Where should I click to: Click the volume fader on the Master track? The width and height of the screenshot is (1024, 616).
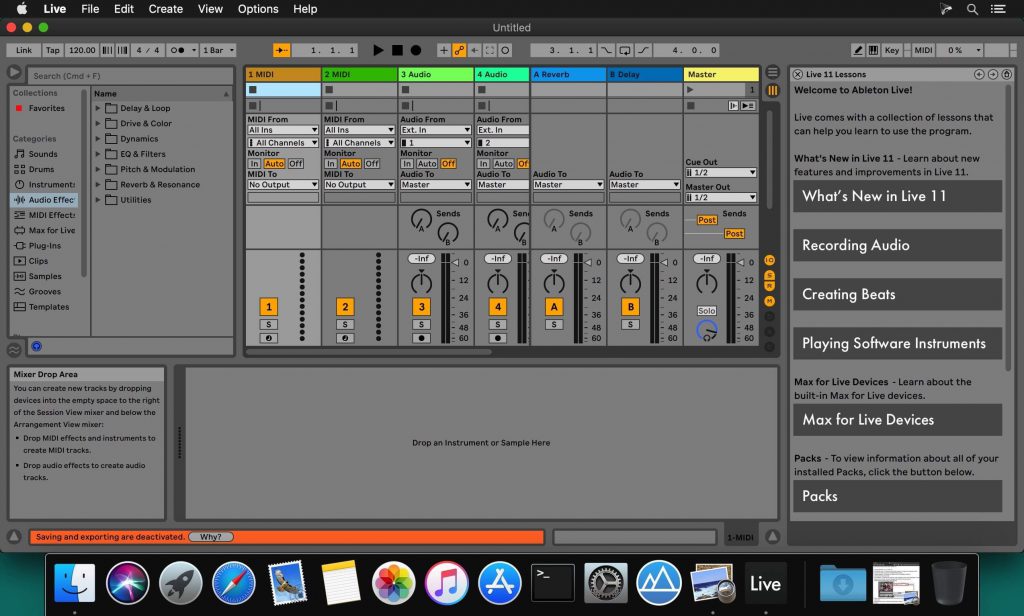point(740,263)
